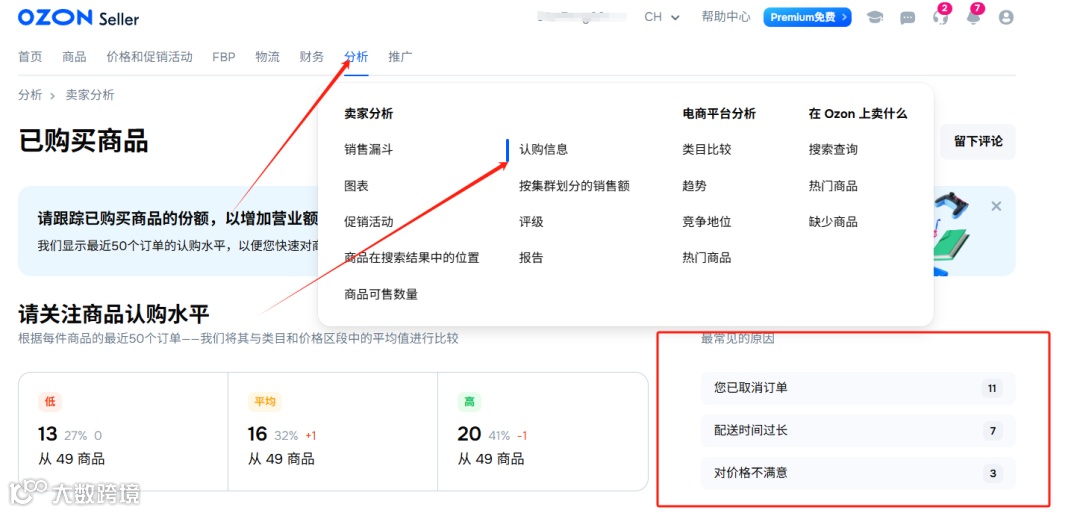
Task: Select 销售漏斗 in the menu
Action: 368,150
